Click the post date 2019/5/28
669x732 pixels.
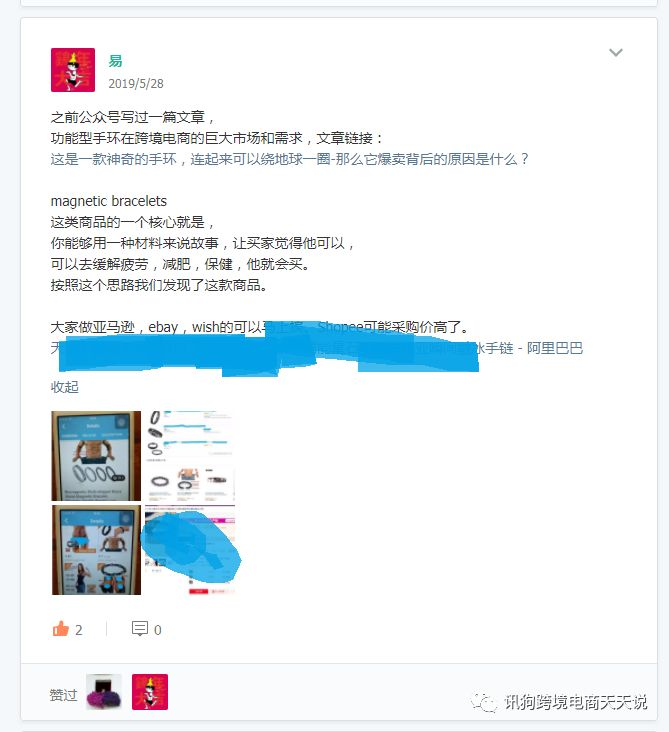click(136, 84)
